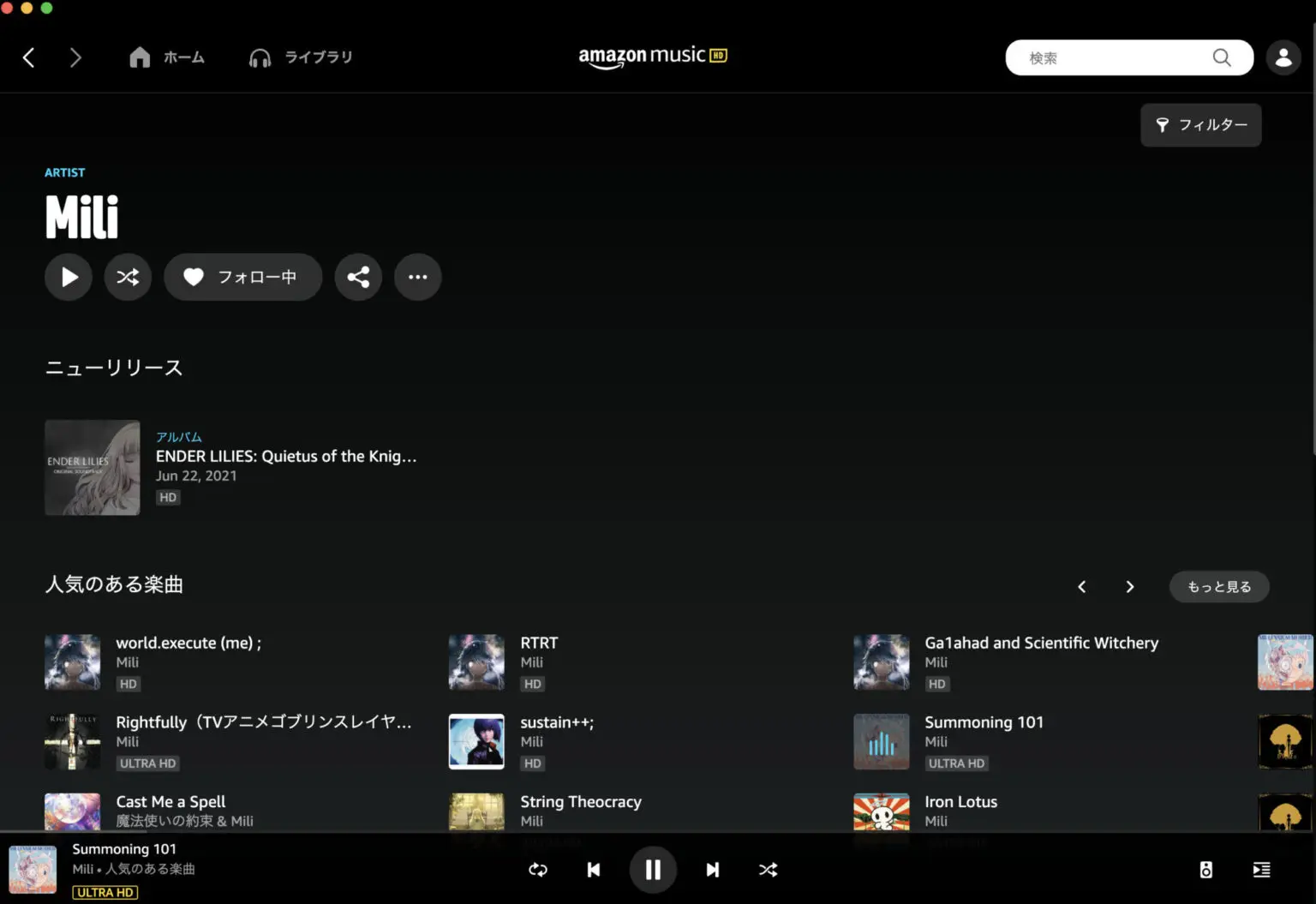Shuffle Mili's songs using the shuffle icon under the artist name
Screen dimensions: 1316x904
point(128,277)
